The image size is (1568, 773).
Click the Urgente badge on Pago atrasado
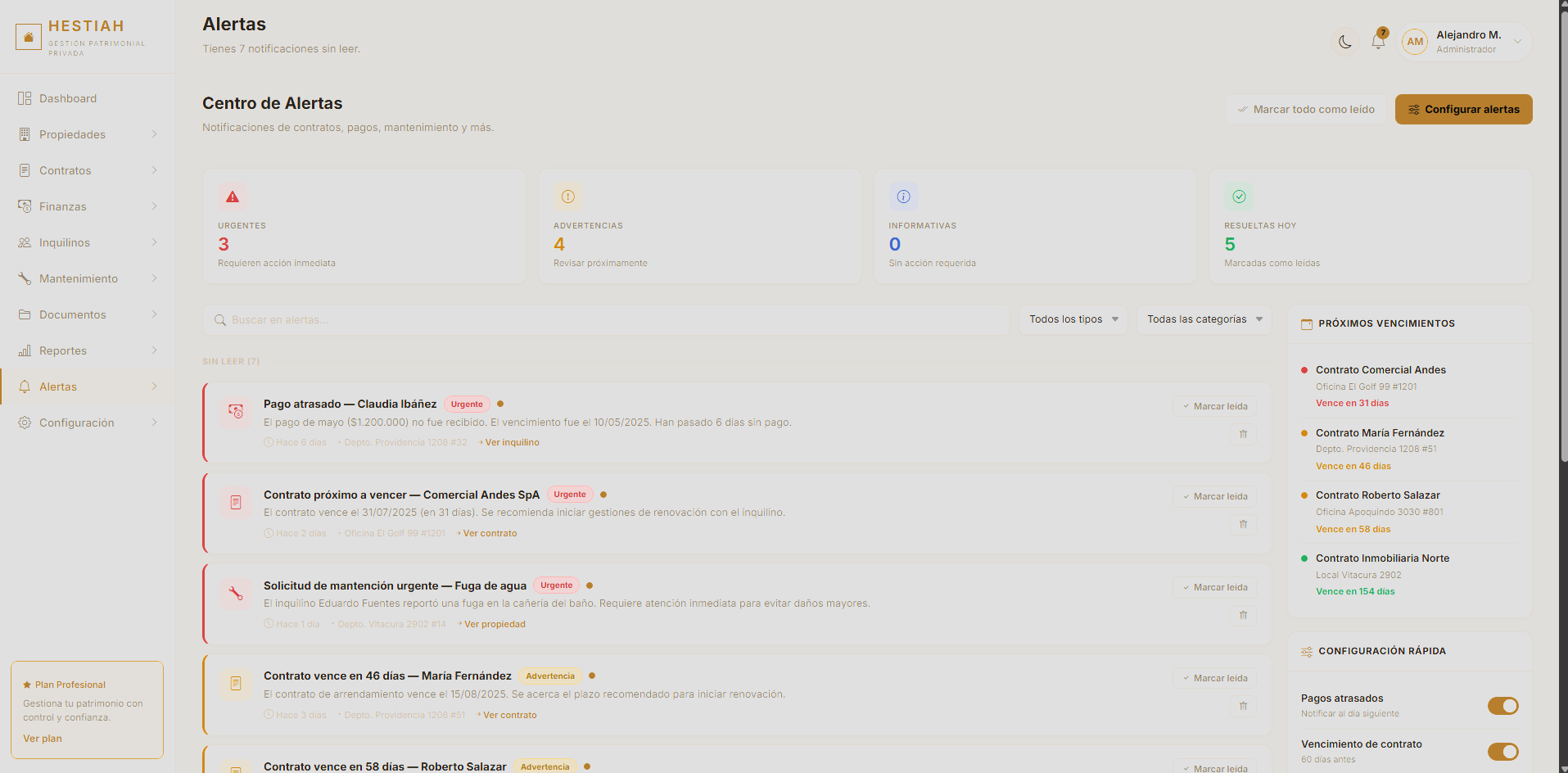467,405
